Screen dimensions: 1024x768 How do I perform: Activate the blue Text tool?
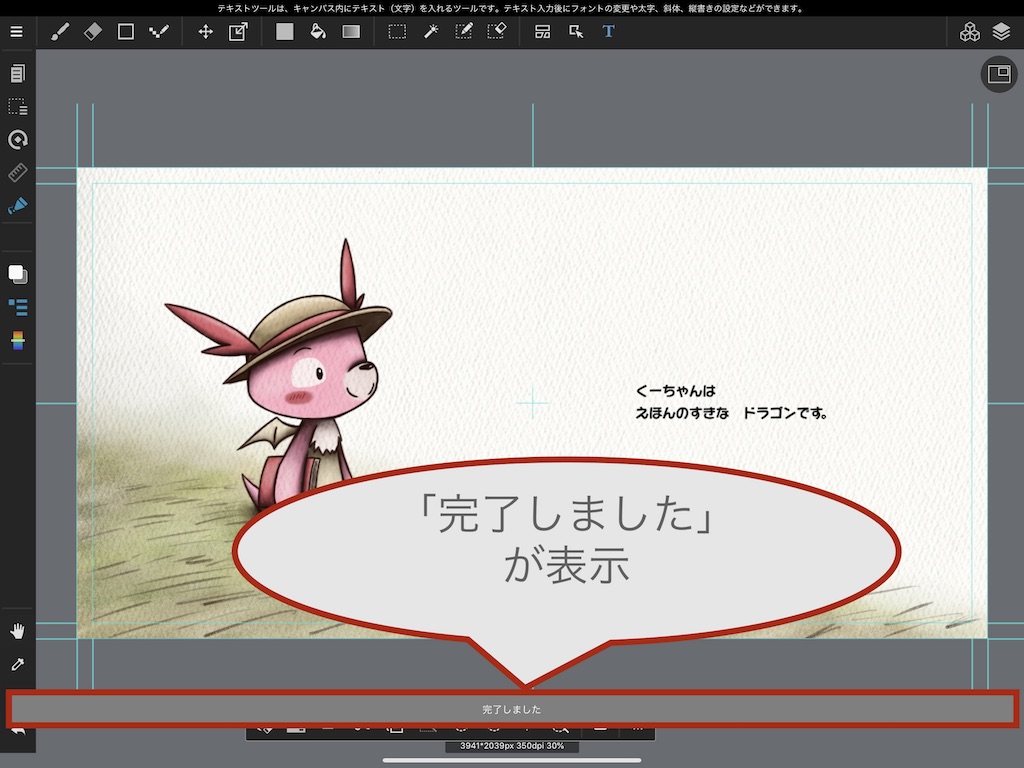(608, 32)
